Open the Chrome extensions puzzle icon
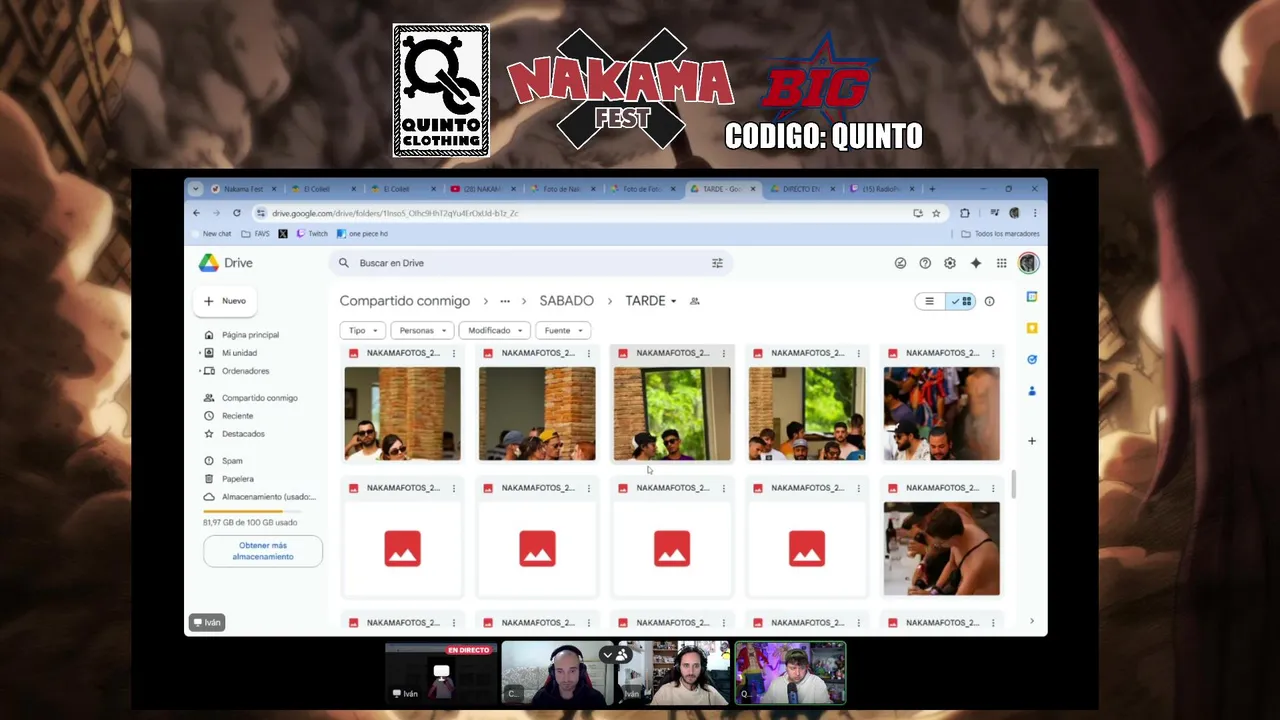The width and height of the screenshot is (1280, 720). pyautogui.click(x=965, y=213)
